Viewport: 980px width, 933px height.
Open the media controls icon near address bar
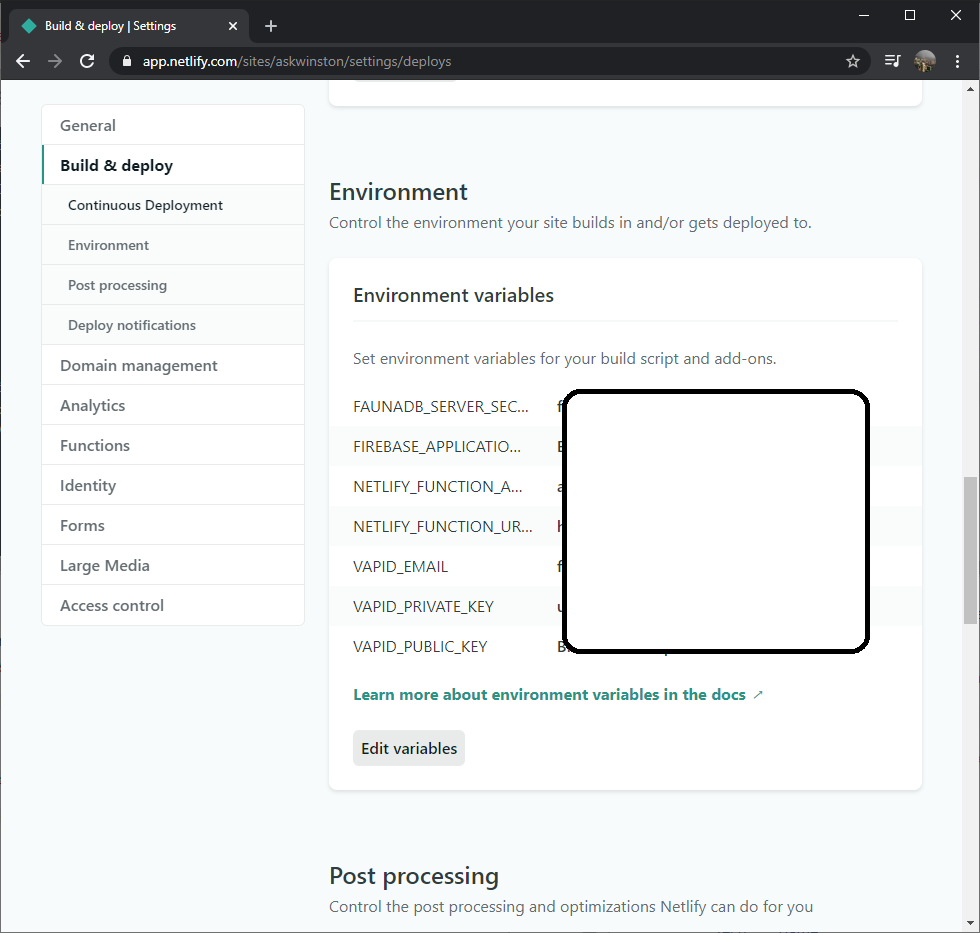click(891, 60)
